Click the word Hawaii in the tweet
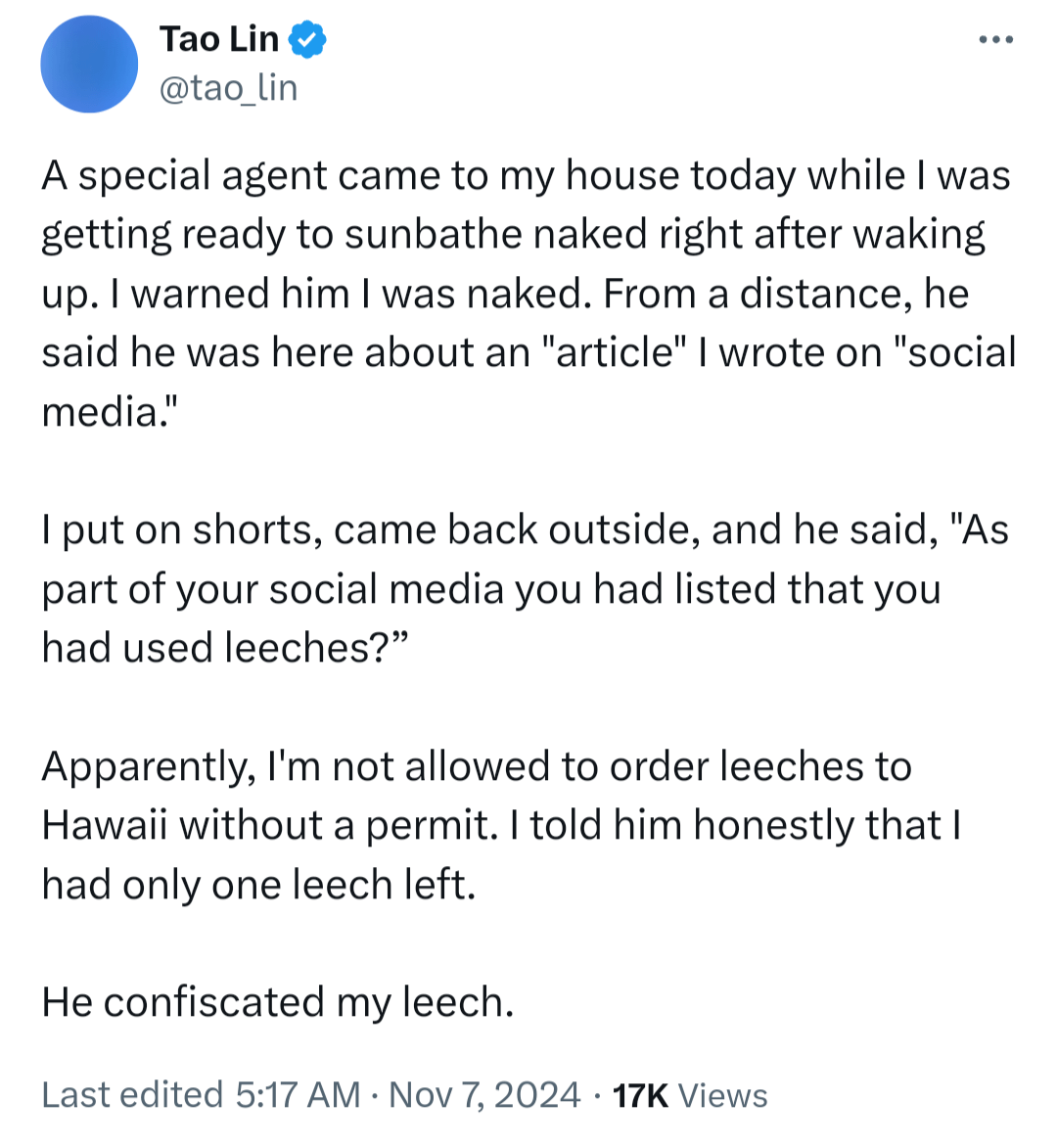Viewport: 1057px width, 1148px height. [x=104, y=825]
